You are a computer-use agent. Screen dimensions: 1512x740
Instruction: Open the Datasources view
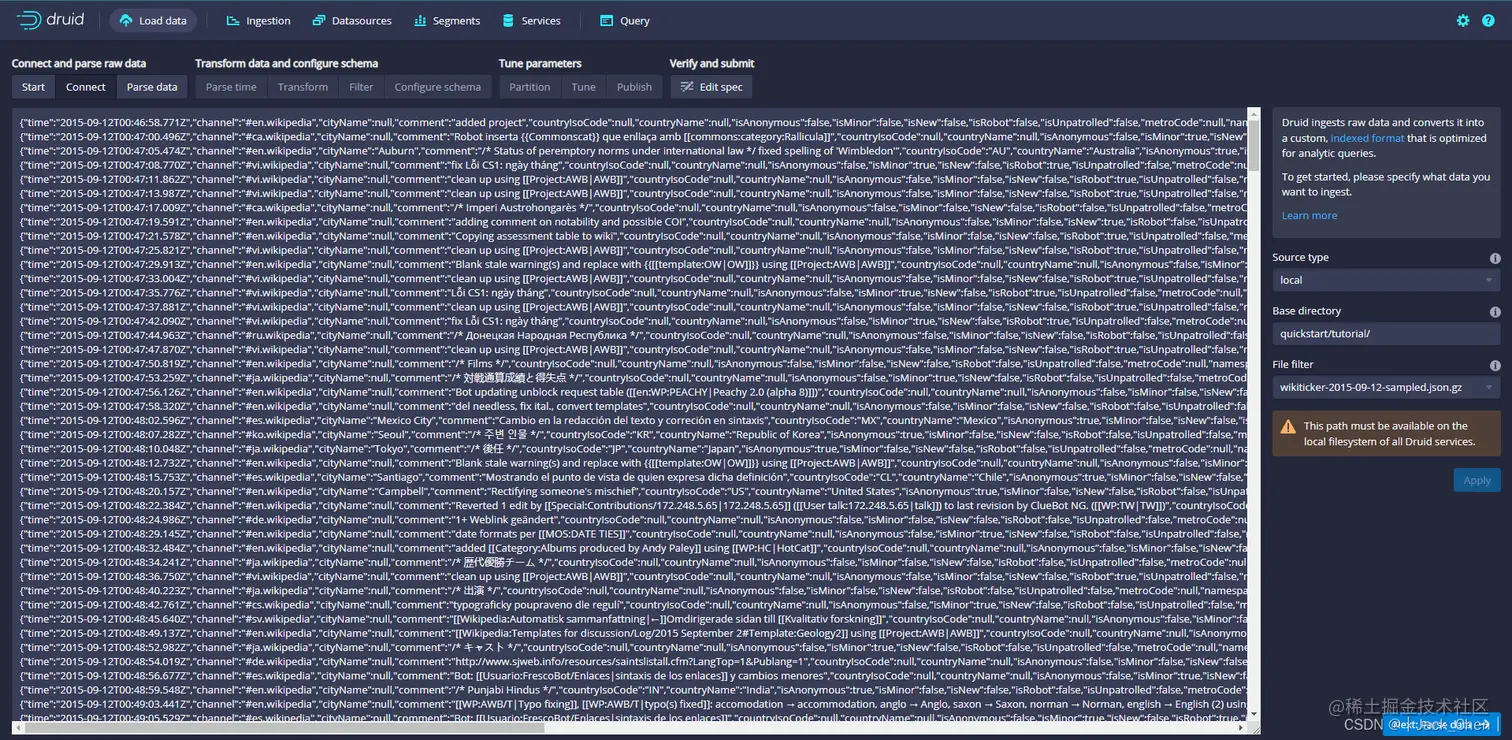point(352,20)
